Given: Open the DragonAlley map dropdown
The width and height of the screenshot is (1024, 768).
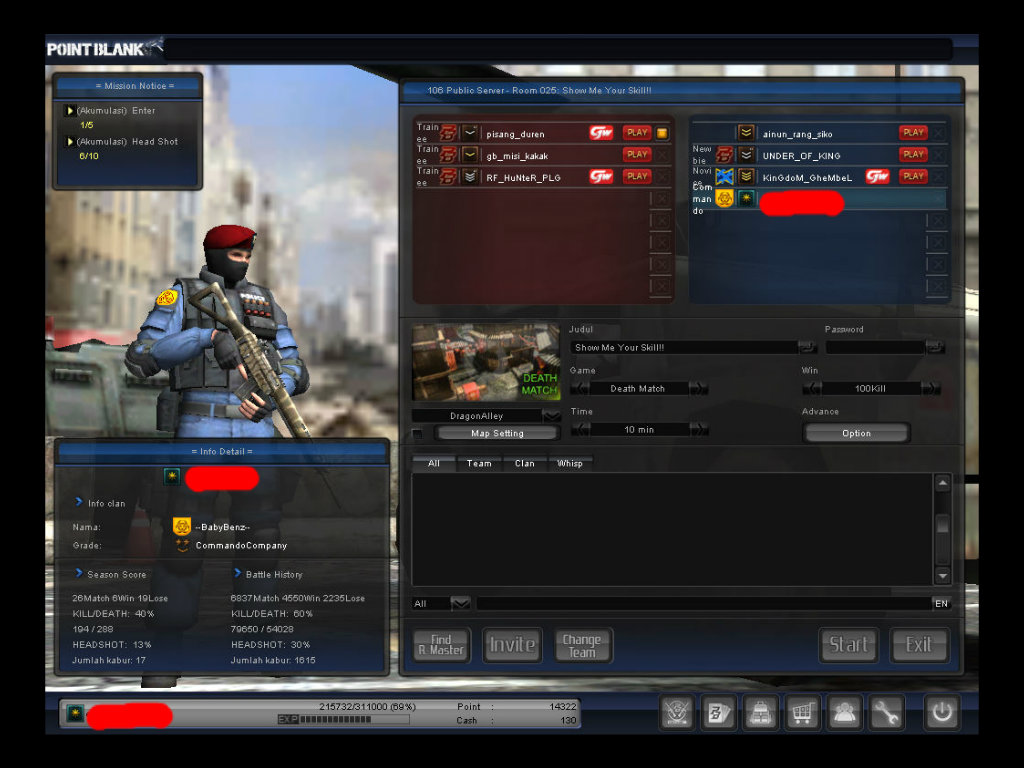Looking at the screenshot, I should point(551,415).
